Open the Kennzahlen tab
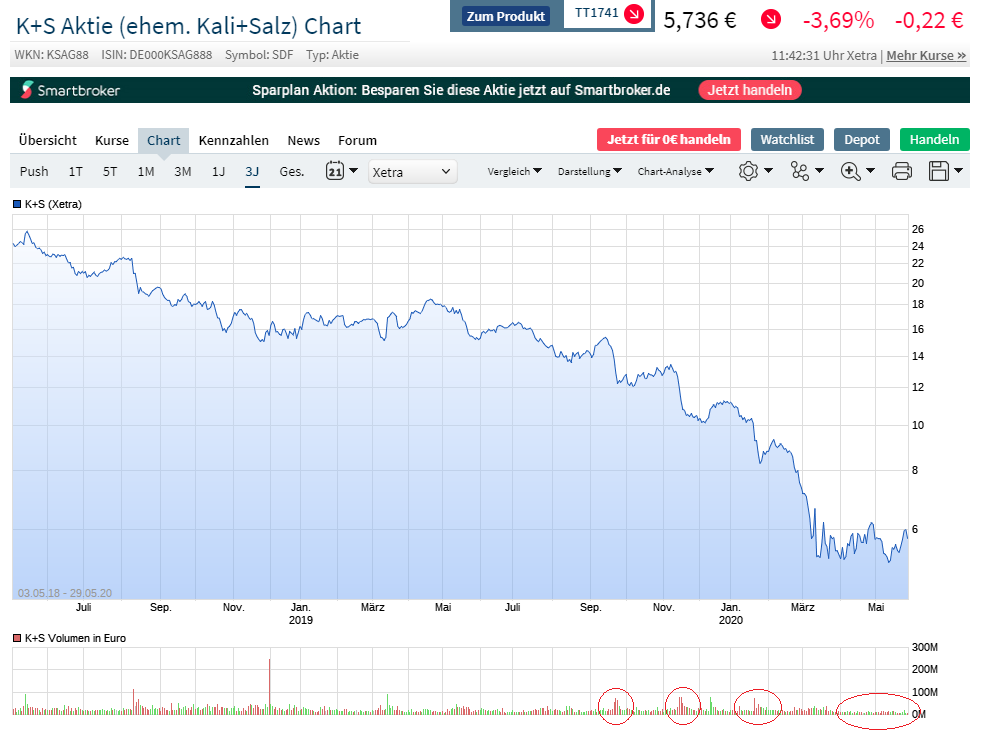The image size is (985, 747). tap(234, 140)
